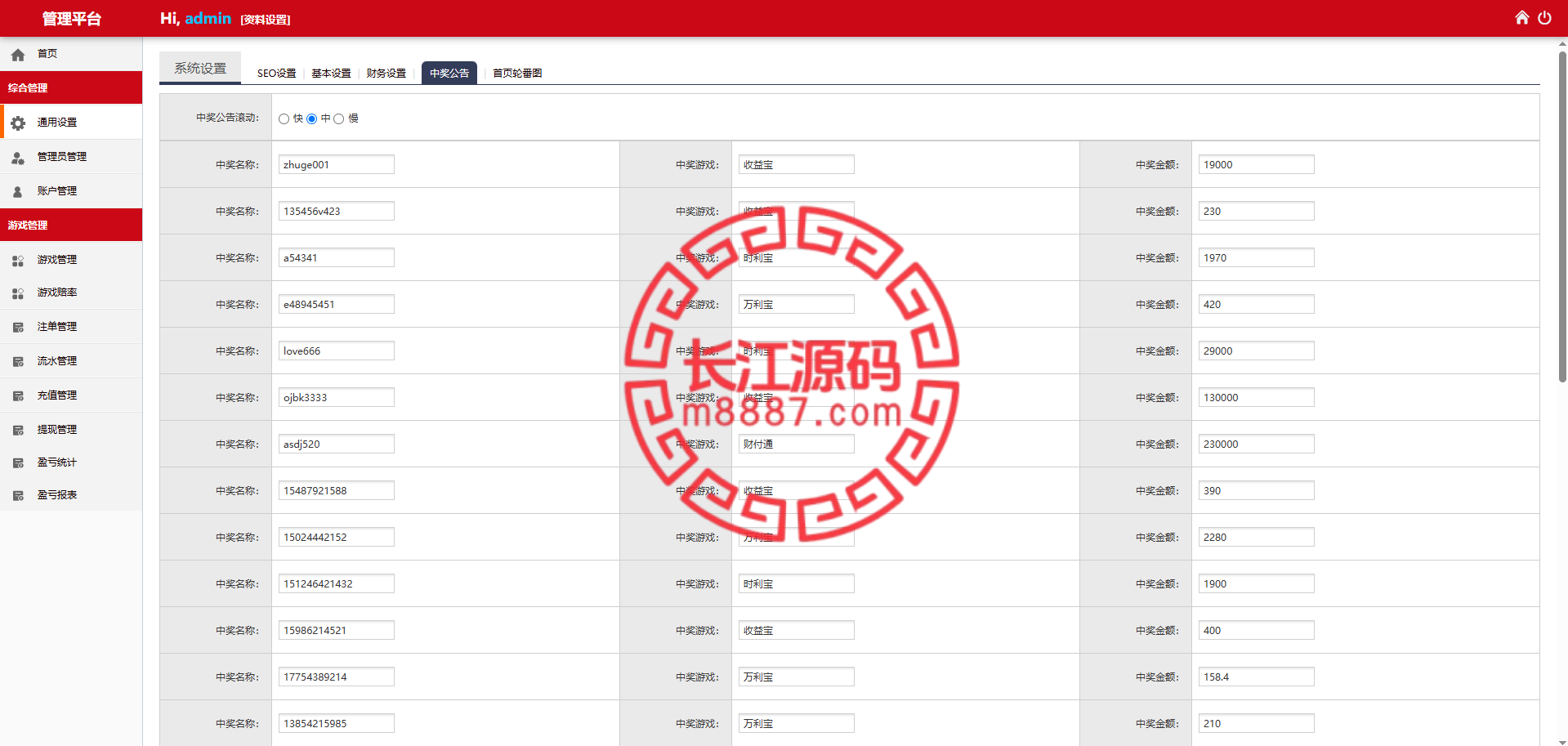1568x746 pixels.
Task: Click the icon beside 盈亏报表
Action: 18,496
